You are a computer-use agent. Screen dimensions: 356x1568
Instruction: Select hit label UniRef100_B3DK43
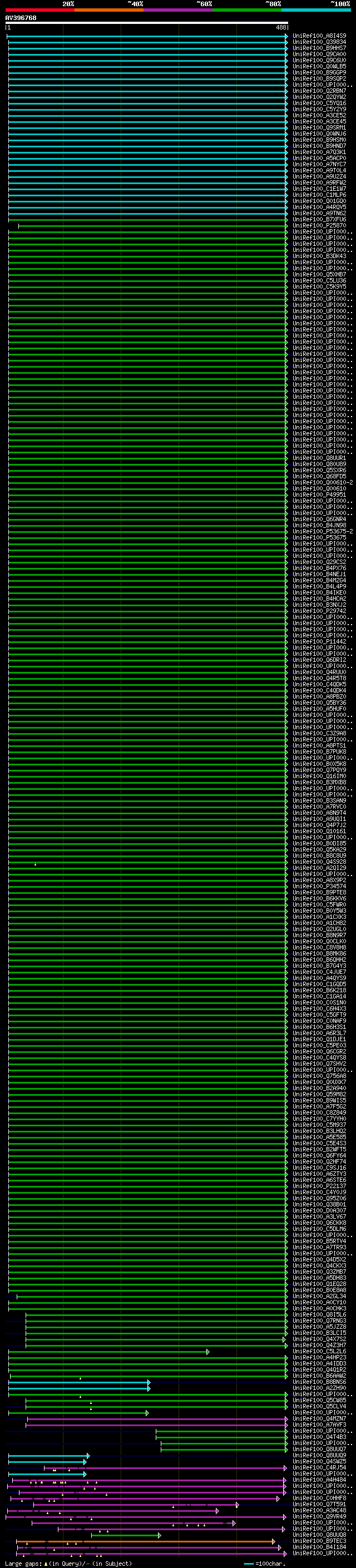pos(319,256)
